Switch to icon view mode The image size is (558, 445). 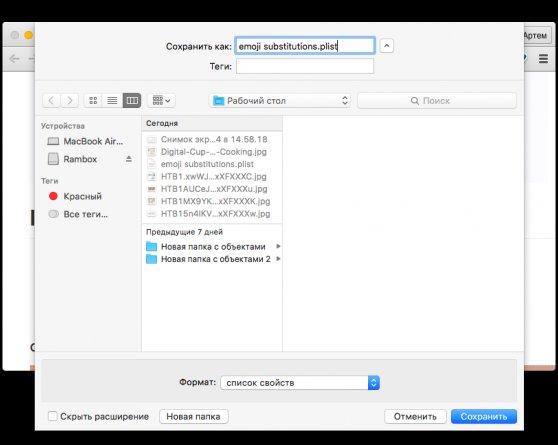coord(93,100)
